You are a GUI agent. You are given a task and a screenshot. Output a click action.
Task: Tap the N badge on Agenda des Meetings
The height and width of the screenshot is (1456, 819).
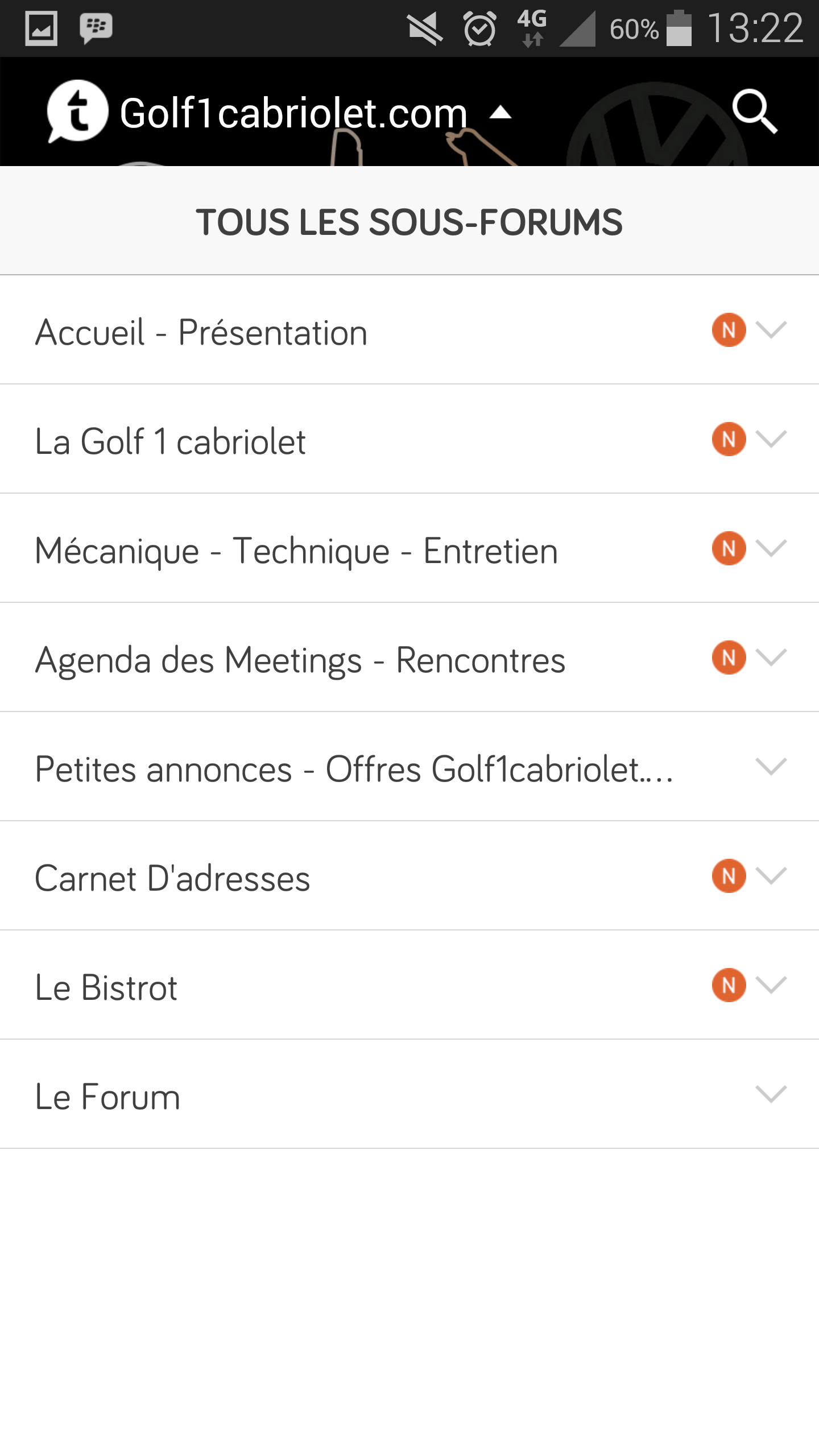coord(729,657)
